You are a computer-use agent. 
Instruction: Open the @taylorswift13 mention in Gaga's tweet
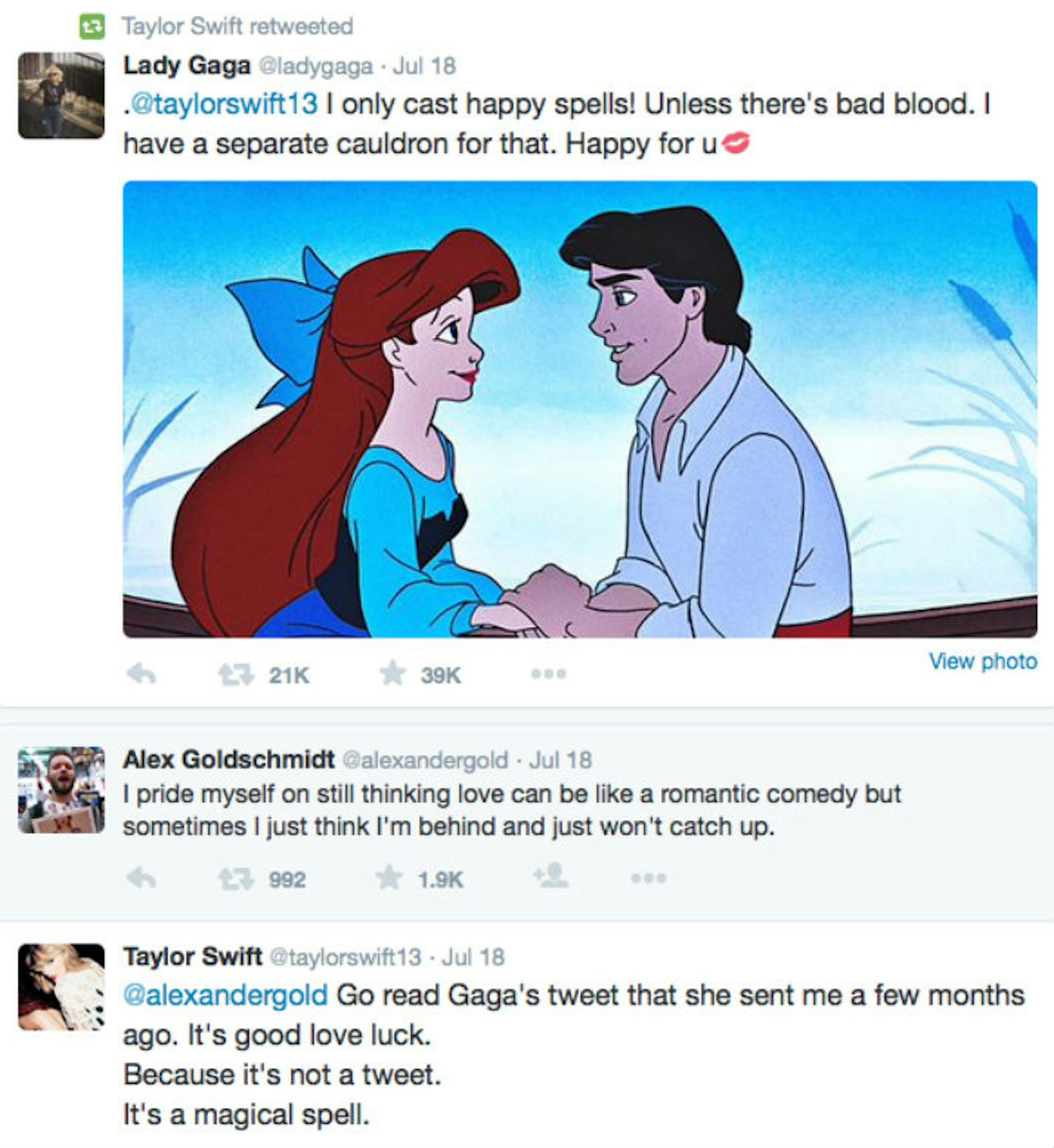pos(223,105)
